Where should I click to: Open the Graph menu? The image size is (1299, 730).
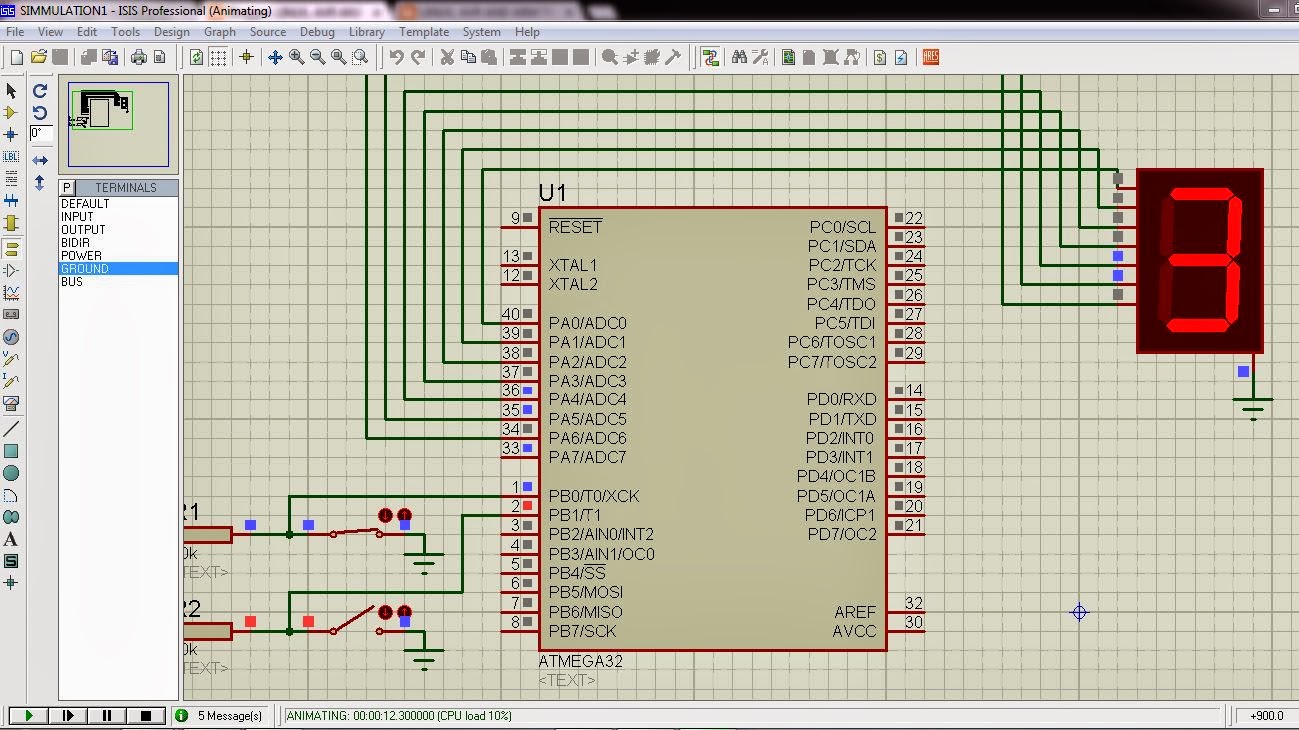point(220,32)
